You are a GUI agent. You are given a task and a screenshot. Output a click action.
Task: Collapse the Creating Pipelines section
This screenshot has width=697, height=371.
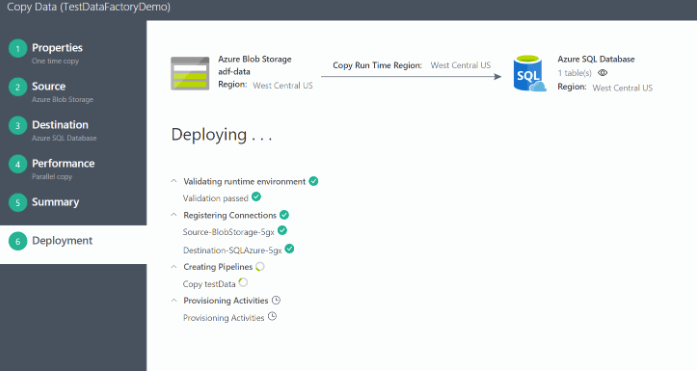coord(174,267)
